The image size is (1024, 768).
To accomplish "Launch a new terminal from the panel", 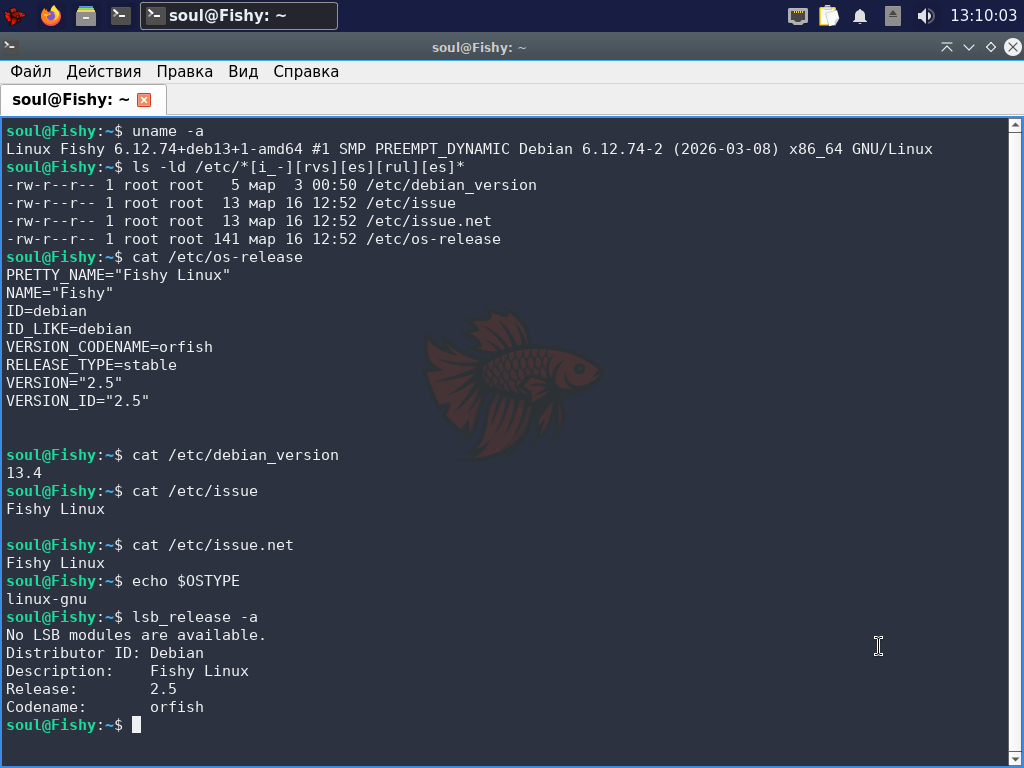I will [121, 16].
